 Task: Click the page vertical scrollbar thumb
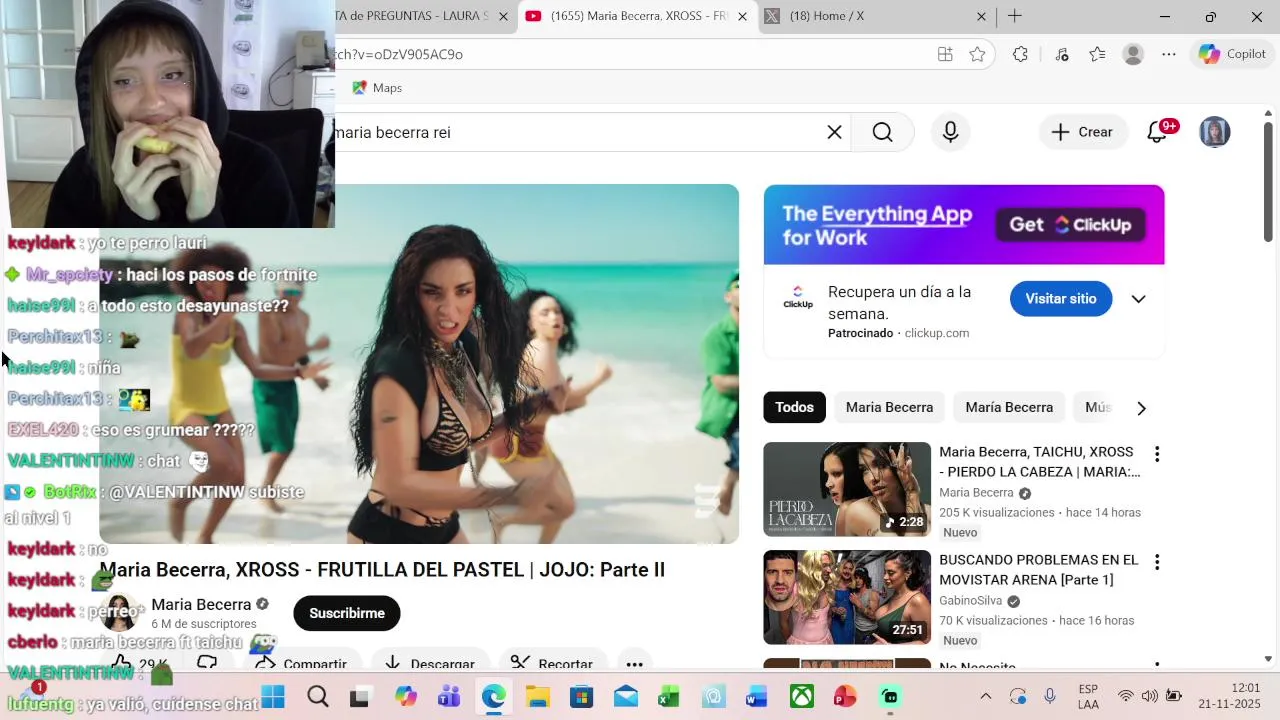1268,182
